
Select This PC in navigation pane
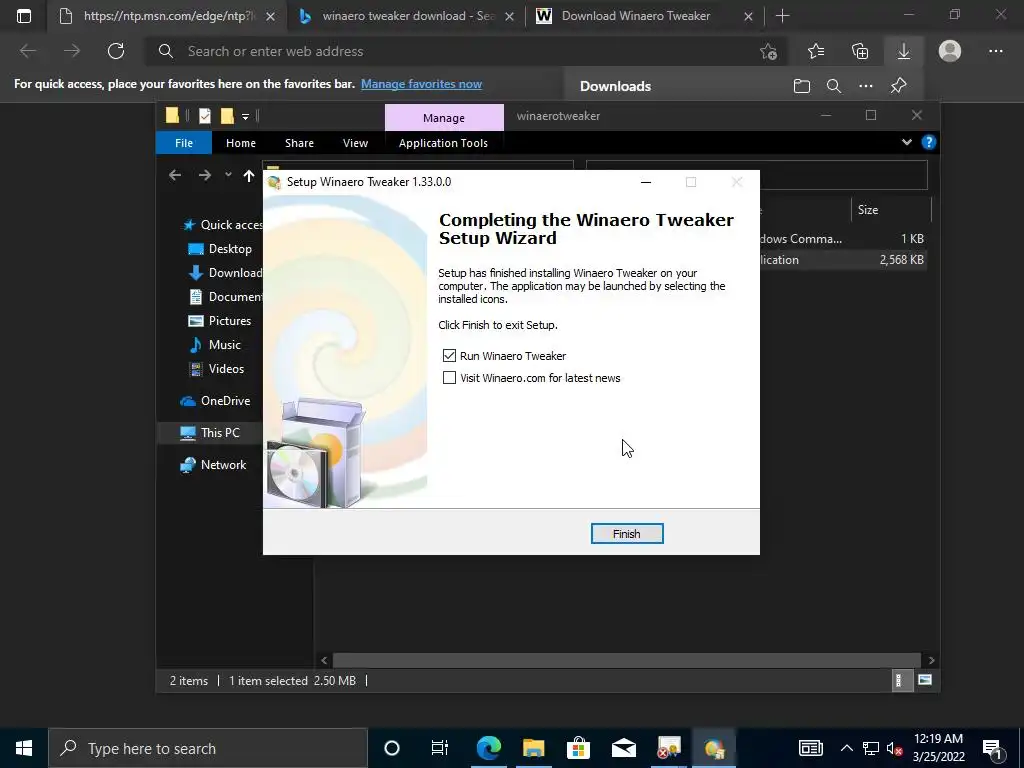pyautogui.click(x=210, y=432)
